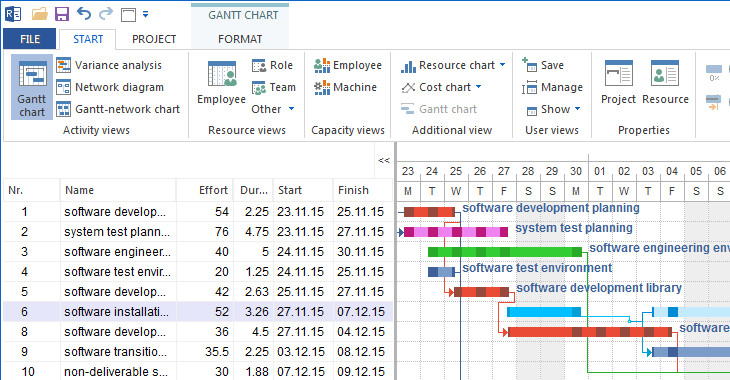
Task: Switch to the PROJECT ribbon tab
Action: pos(154,39)
